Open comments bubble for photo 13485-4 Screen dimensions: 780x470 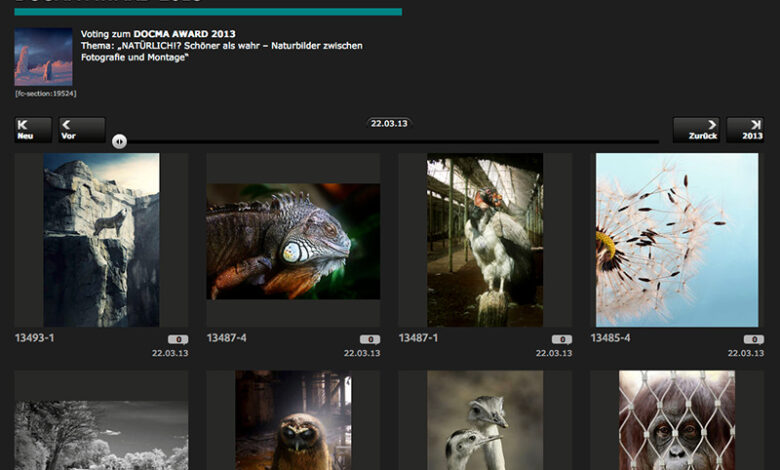click(754, 340)
